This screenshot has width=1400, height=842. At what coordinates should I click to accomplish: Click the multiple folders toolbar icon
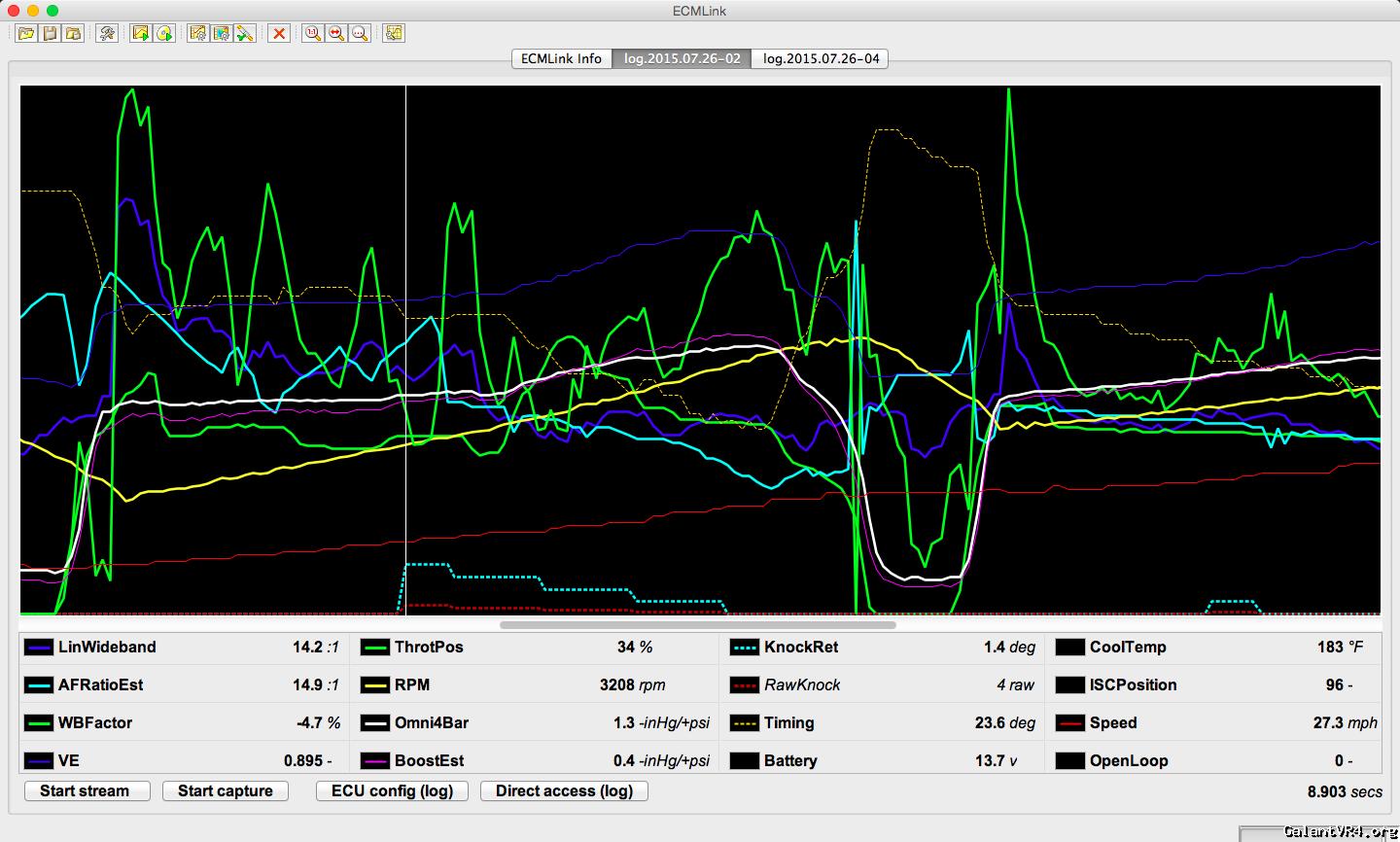[74, 33]
